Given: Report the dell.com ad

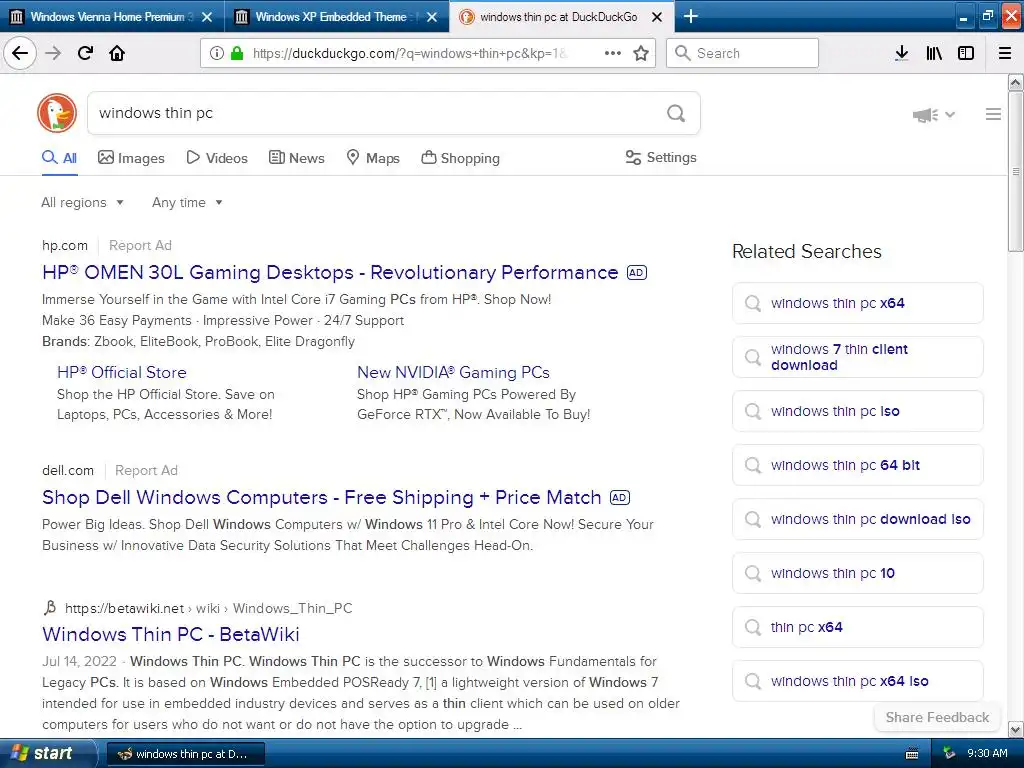Looking at the screenshot, I should (146, 470).
